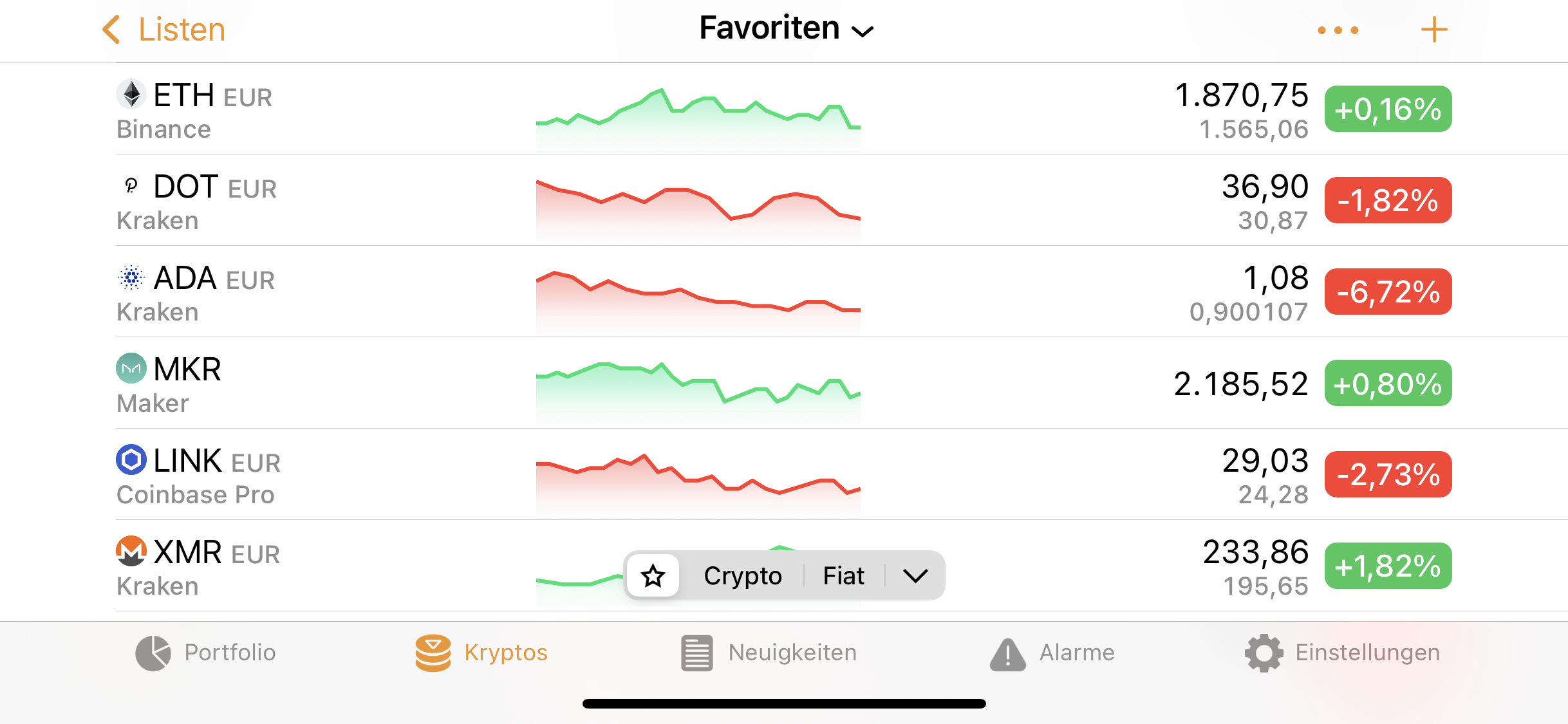Tap the ETH +0,16% change badge
Screen dimensions: 1568x724
[x=1388, y=109]
